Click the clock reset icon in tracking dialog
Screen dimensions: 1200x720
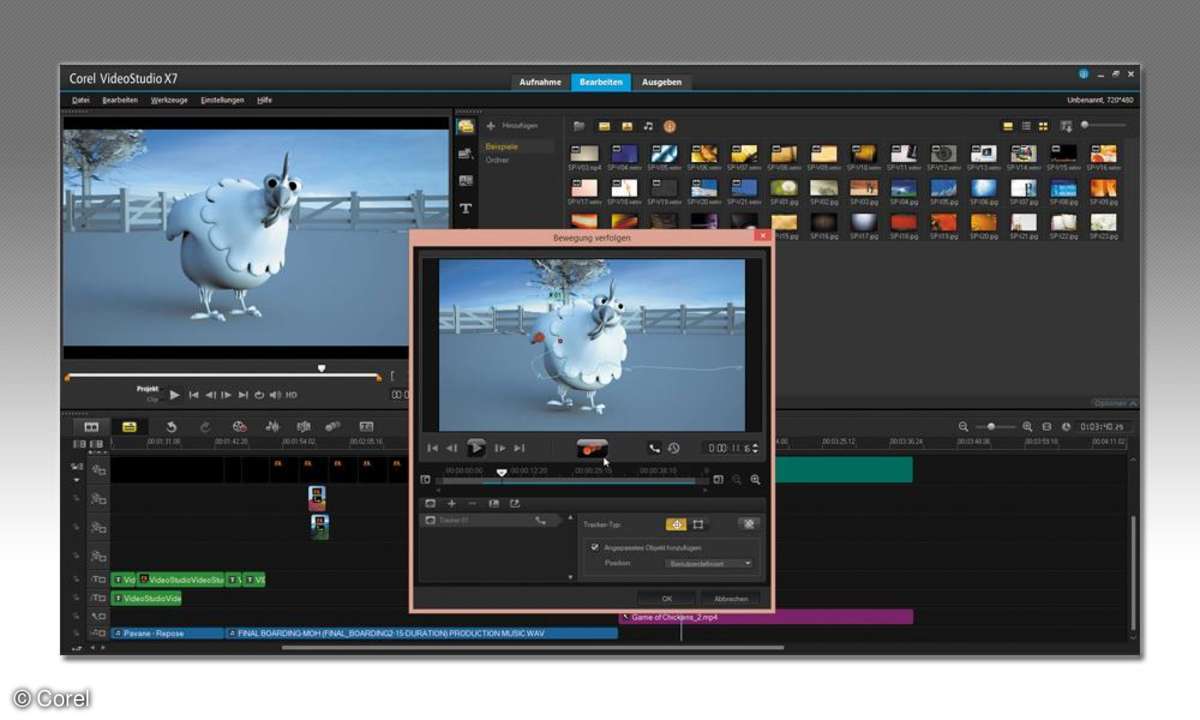pyautogui.click(x=674, y=449)
